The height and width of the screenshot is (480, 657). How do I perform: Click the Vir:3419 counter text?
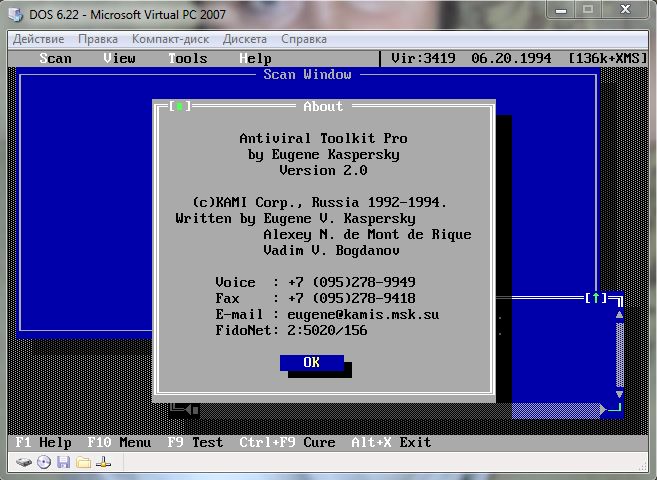pyautogui.click(x=423, y=58)
